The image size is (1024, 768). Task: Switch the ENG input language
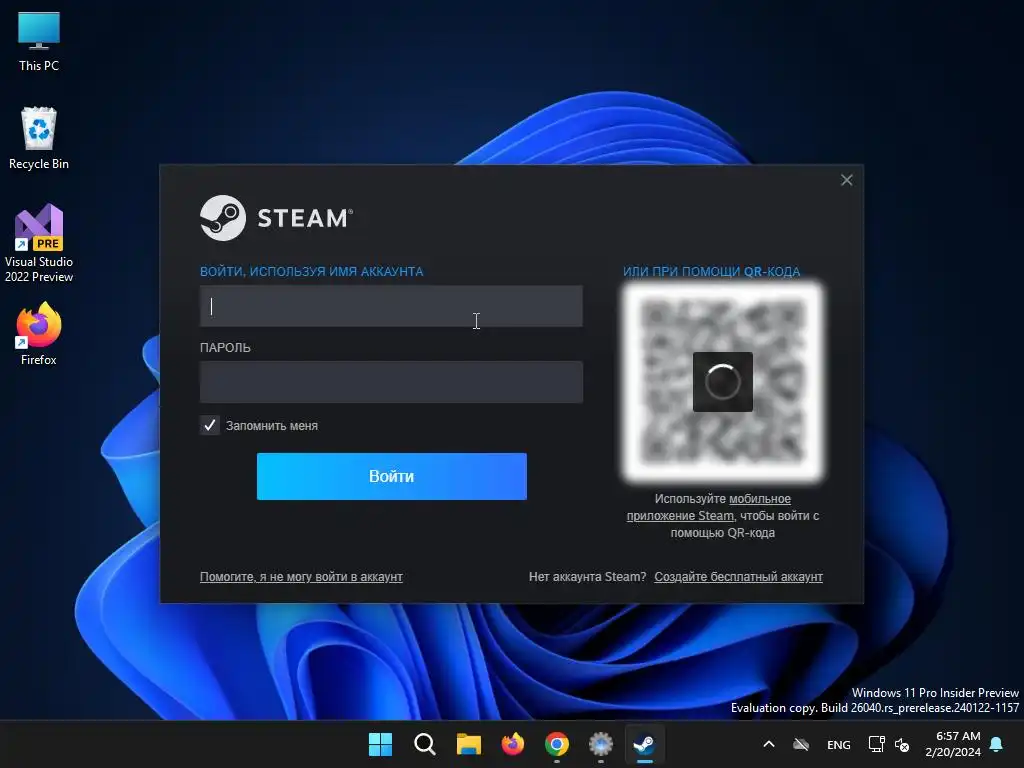(839, 744)
